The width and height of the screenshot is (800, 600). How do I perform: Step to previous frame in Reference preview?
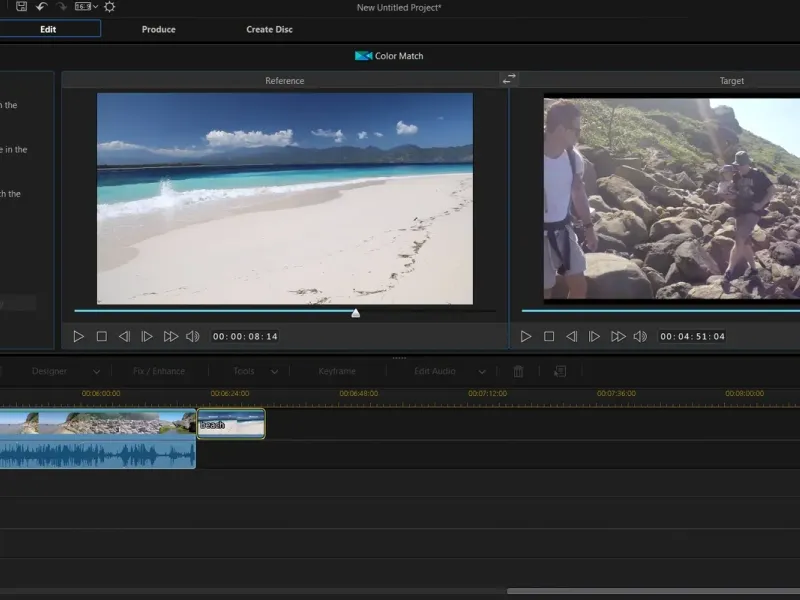point(124,337)
